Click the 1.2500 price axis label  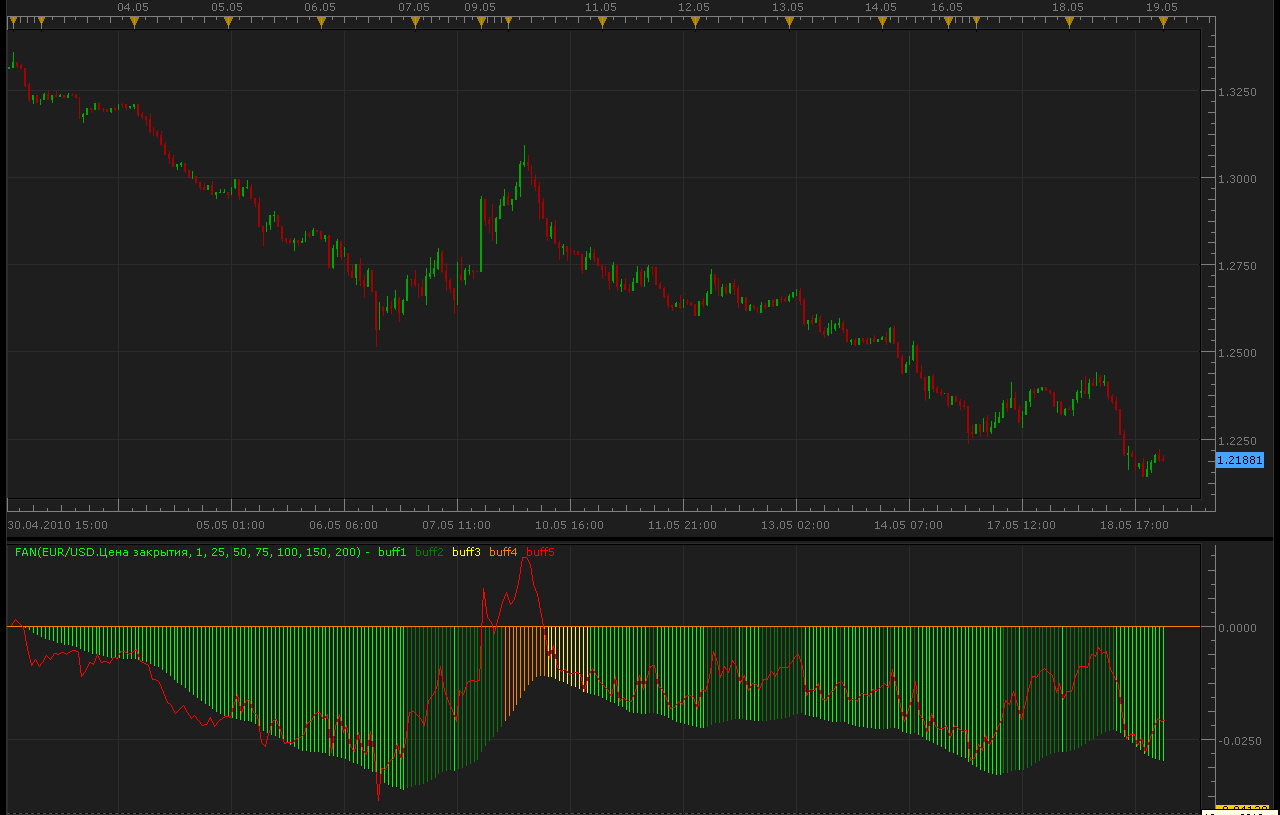point(1237,353)
